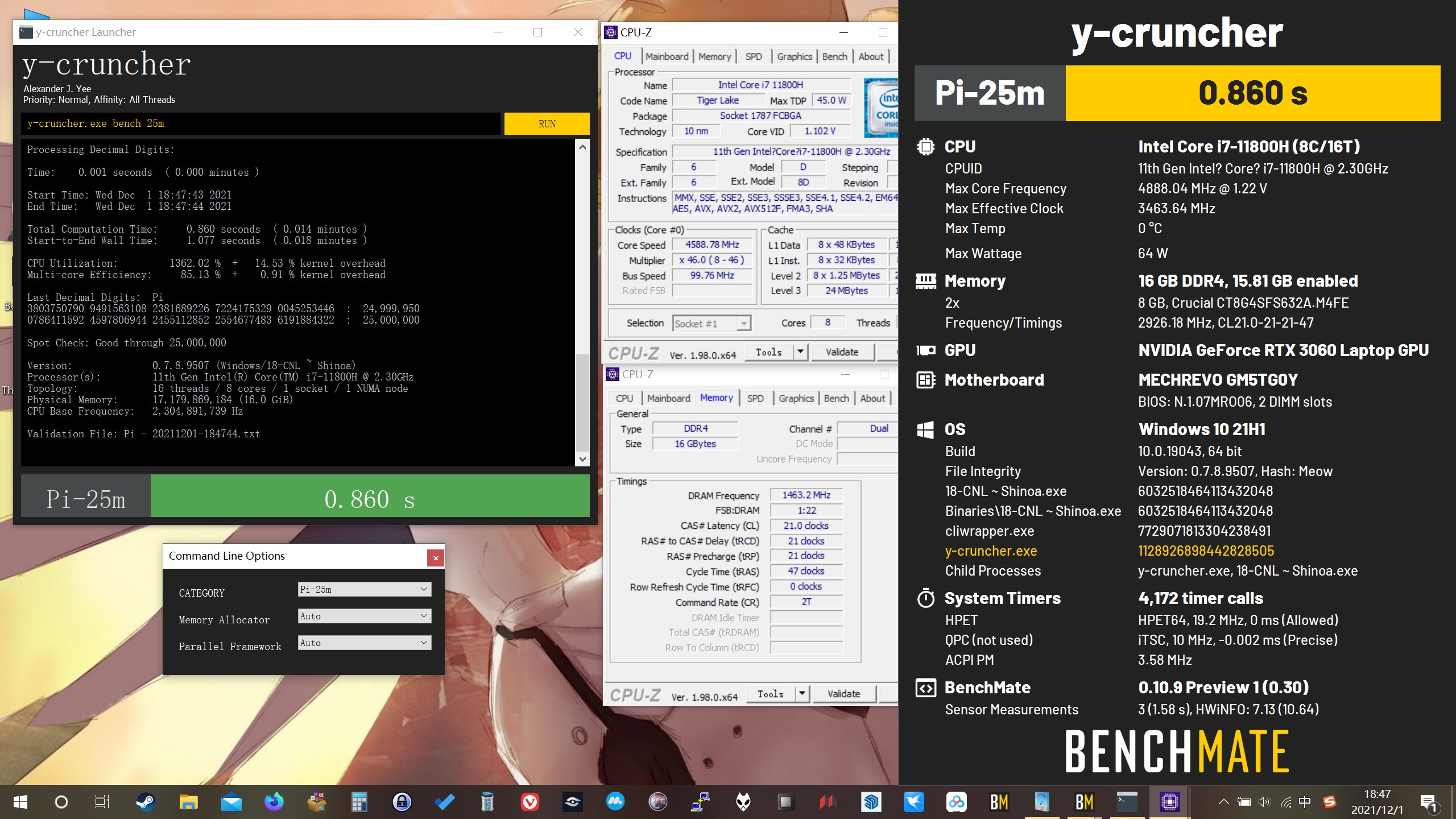The image size is (1456, 819).
Task: Open the CATEGORY dropdown showing Pi-25m
Action: coord(365,589)
